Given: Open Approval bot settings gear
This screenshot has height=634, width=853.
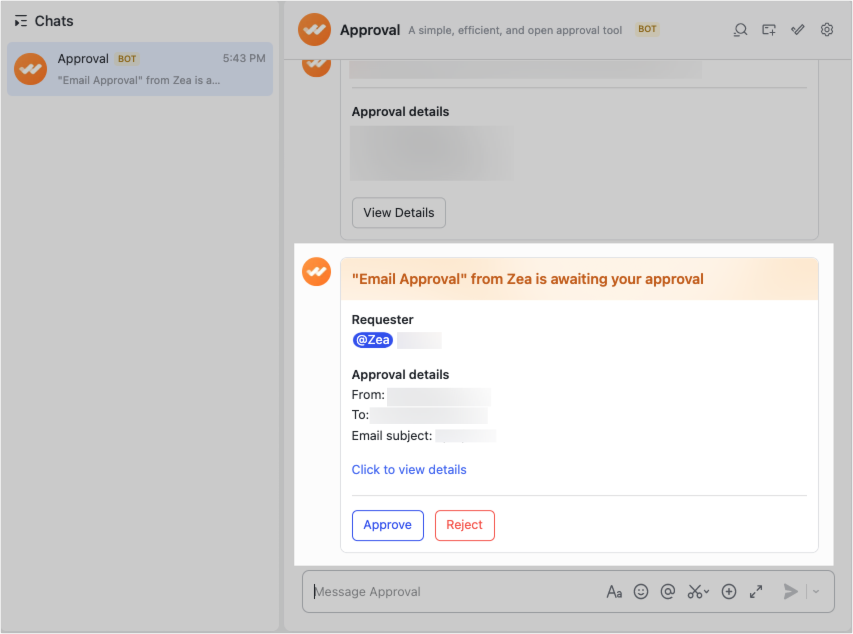Looking at the screenshot, I should pos(826,29).
